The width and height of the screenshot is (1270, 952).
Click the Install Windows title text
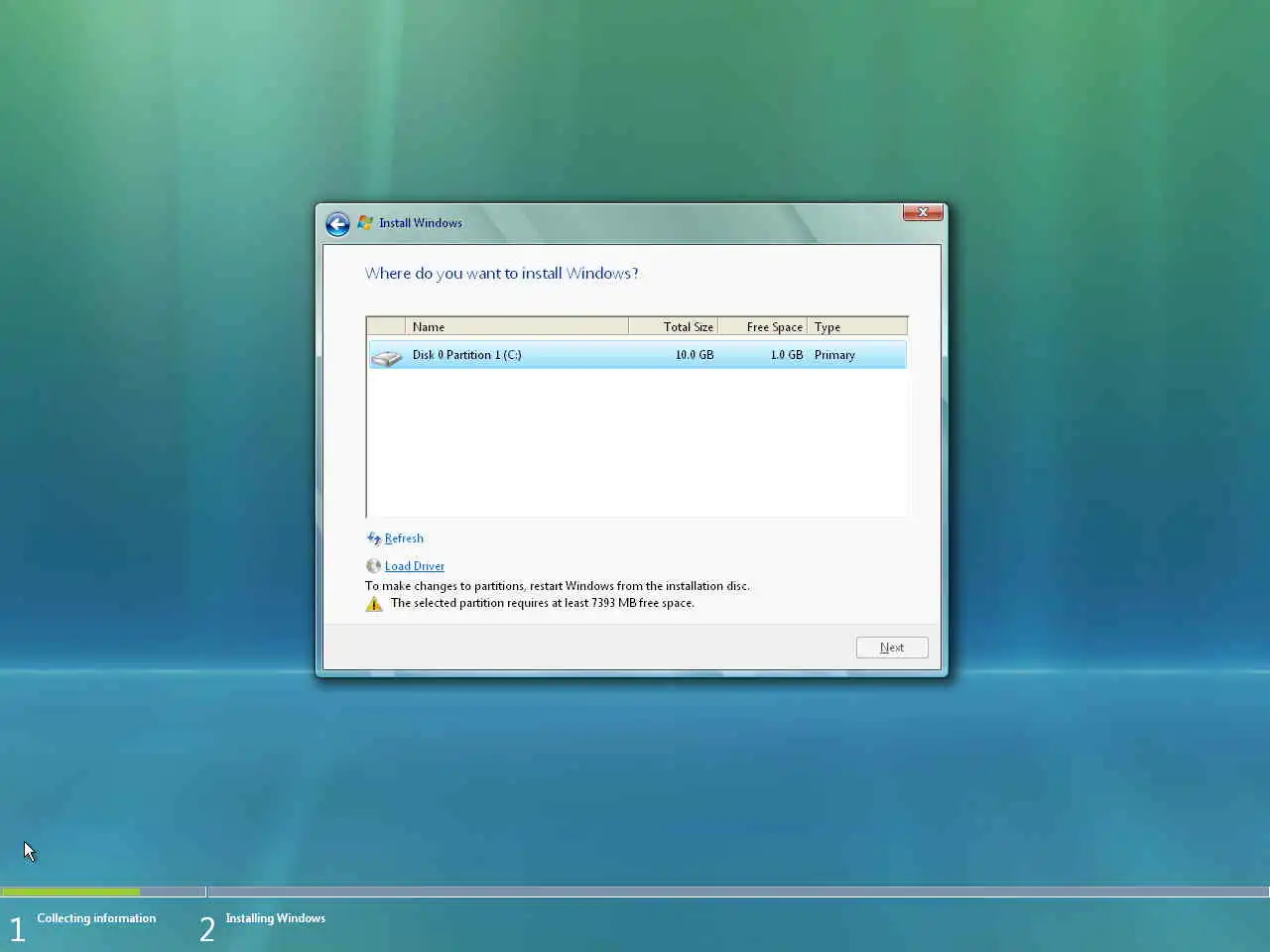coord(421,223)
